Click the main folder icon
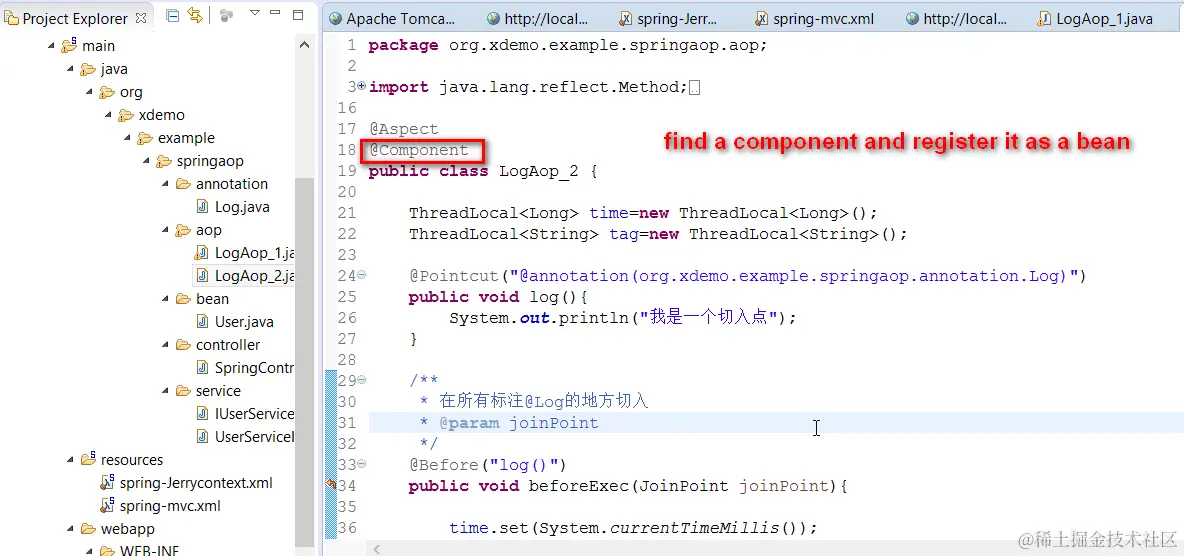 pos(69,45)
